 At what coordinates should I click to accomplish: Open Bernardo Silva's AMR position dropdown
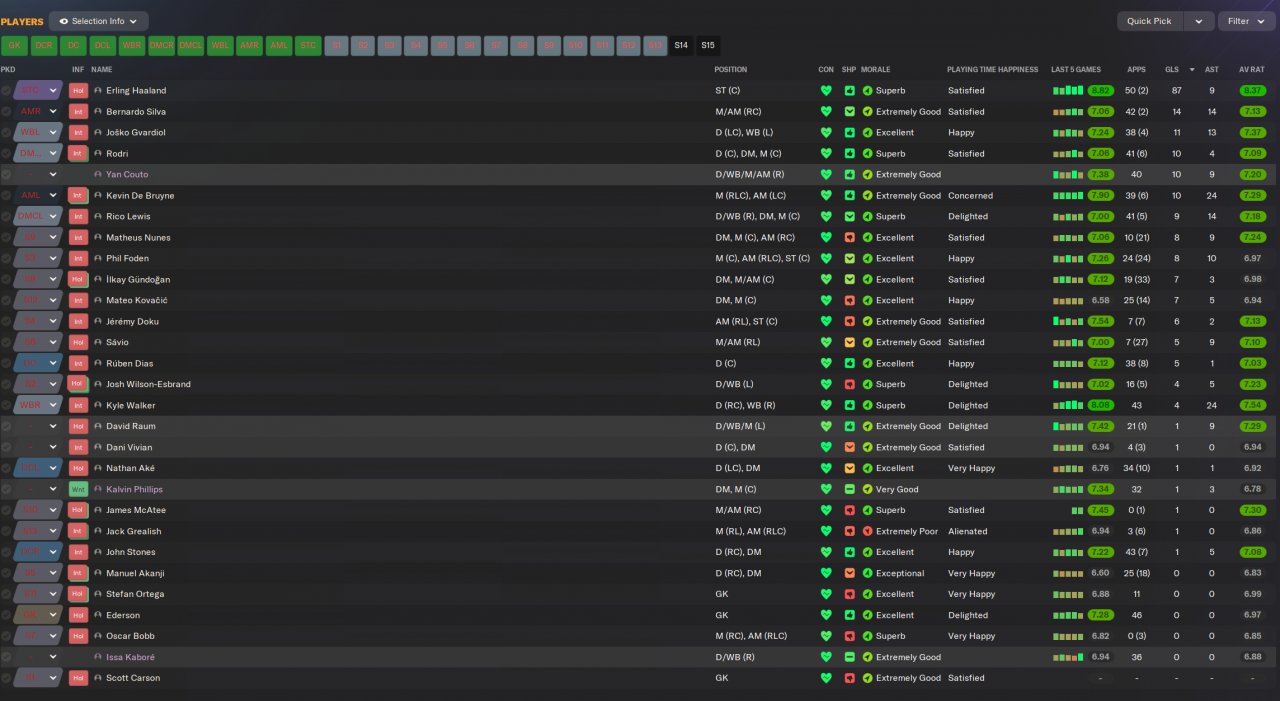(x=38, y=112)
